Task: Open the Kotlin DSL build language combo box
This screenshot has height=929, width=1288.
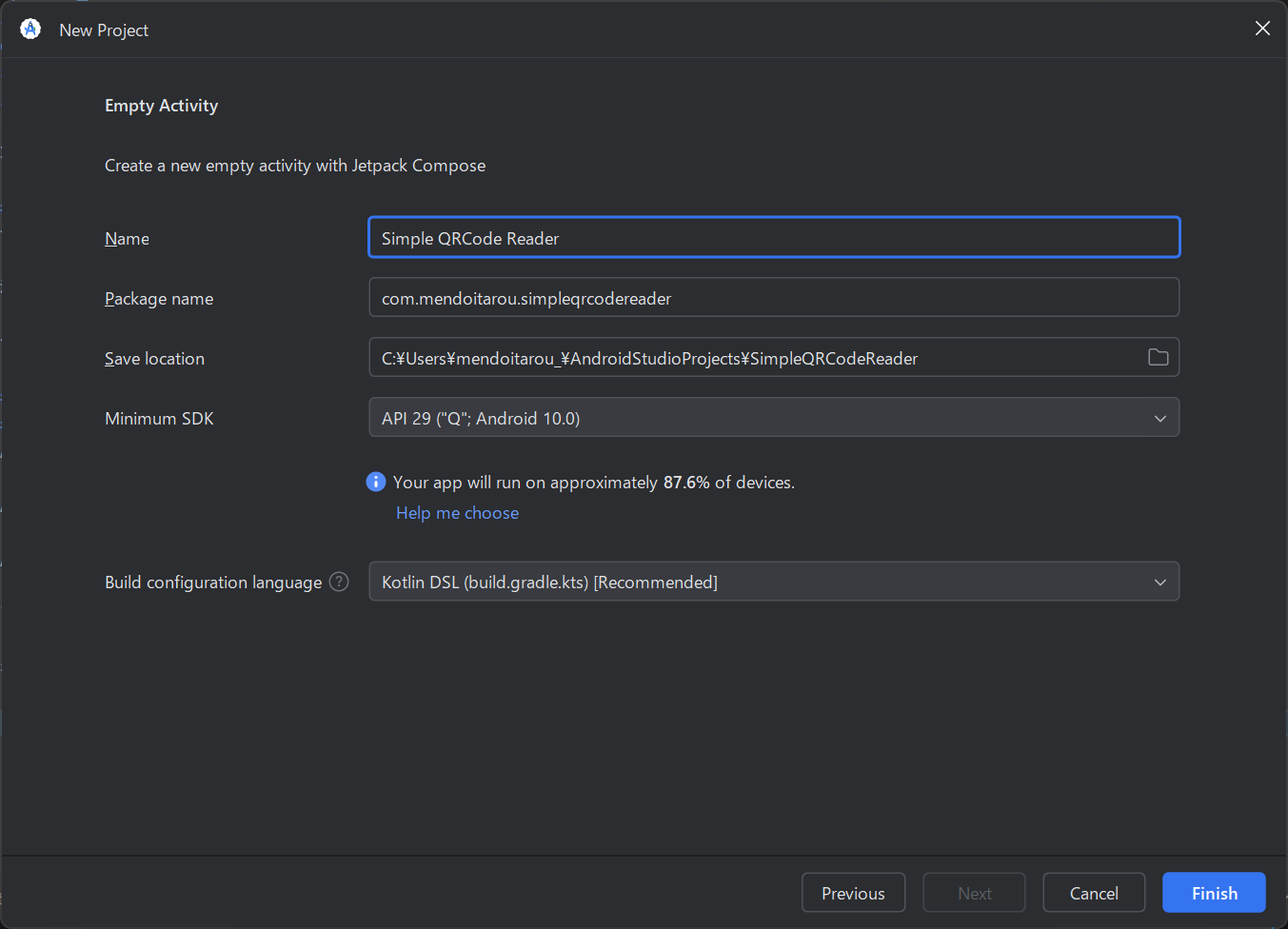Action: point(762,582)
